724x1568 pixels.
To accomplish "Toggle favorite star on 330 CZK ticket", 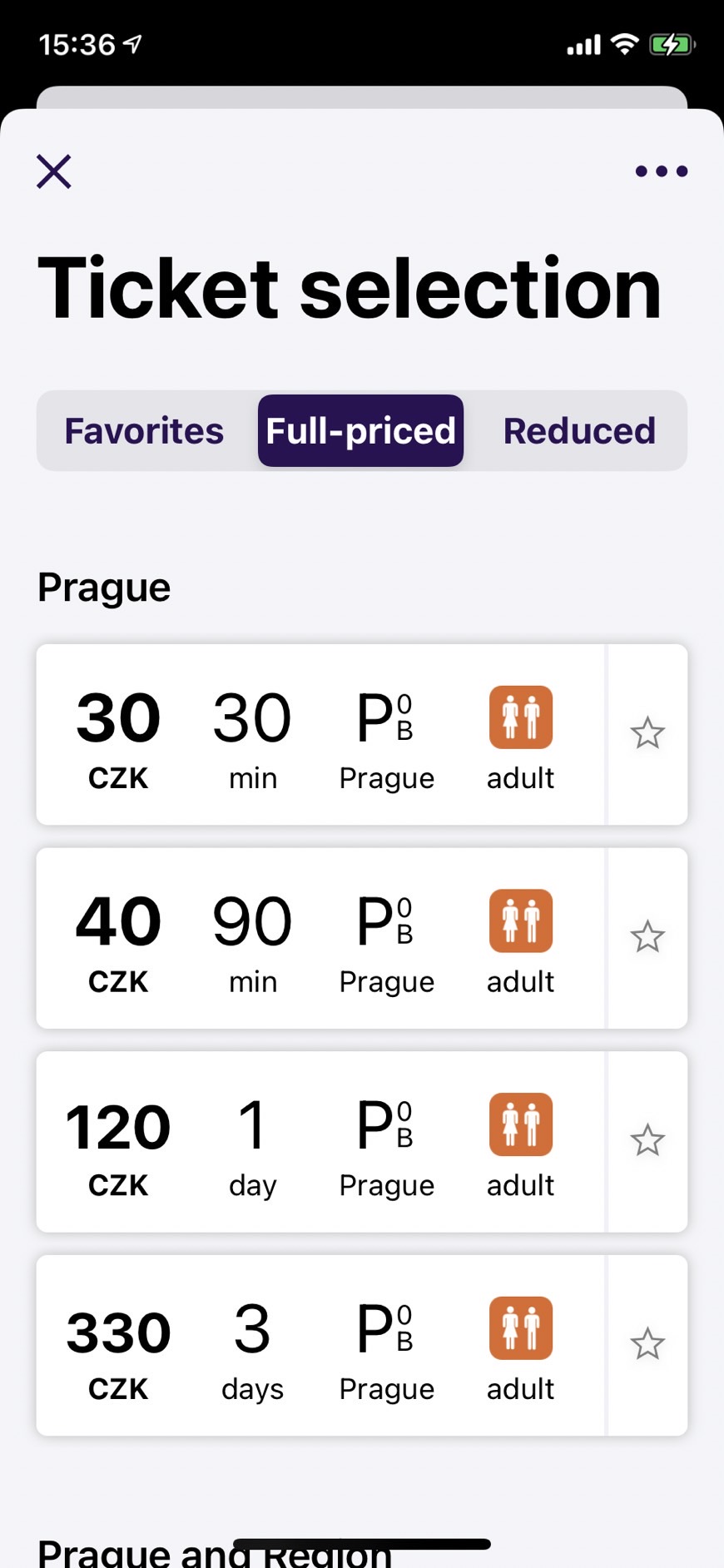I will click(647, 1345).
